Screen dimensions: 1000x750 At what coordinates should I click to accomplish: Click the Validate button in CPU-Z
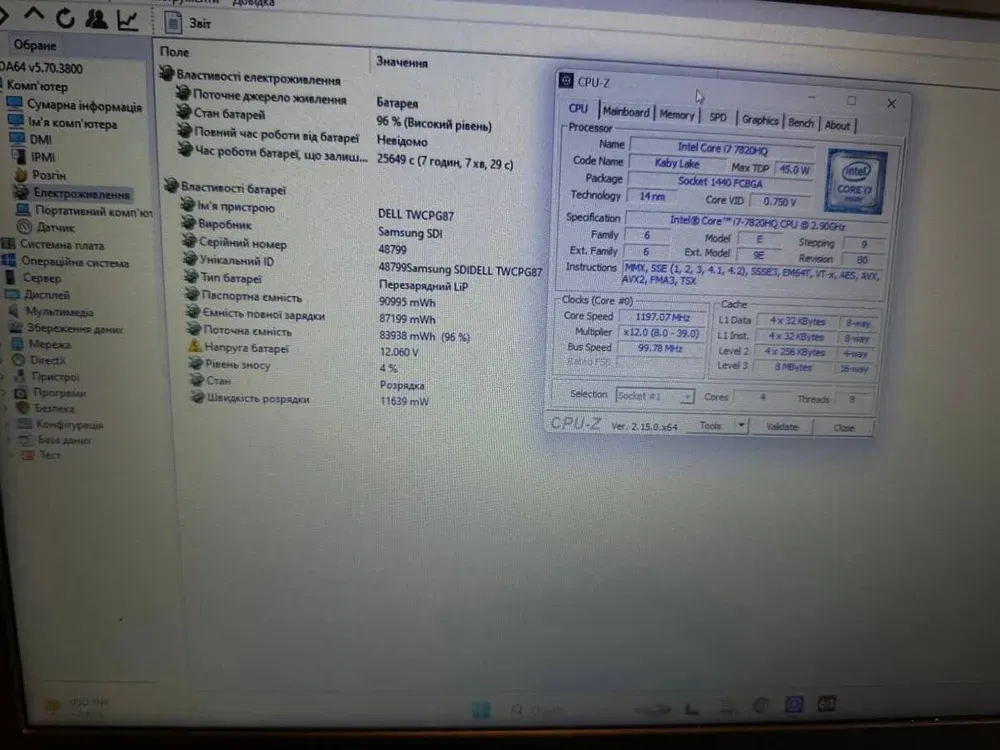tap(782, 427)
